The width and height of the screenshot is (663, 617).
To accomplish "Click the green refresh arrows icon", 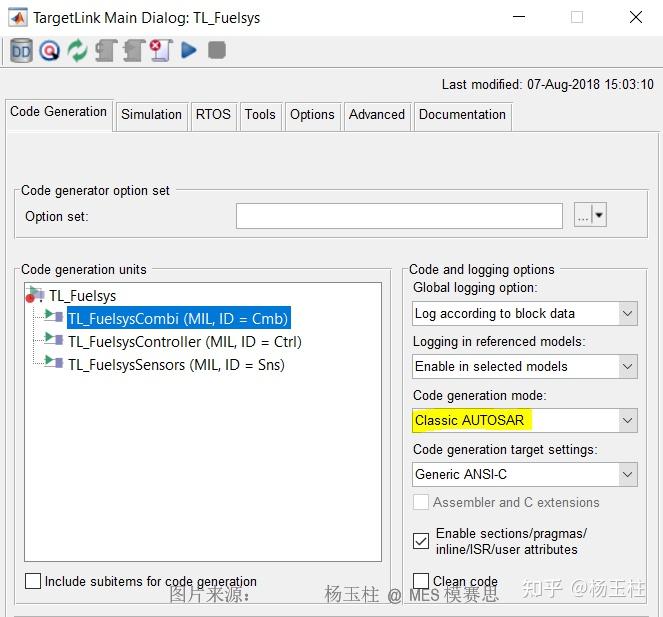I will tap(77, 51).
